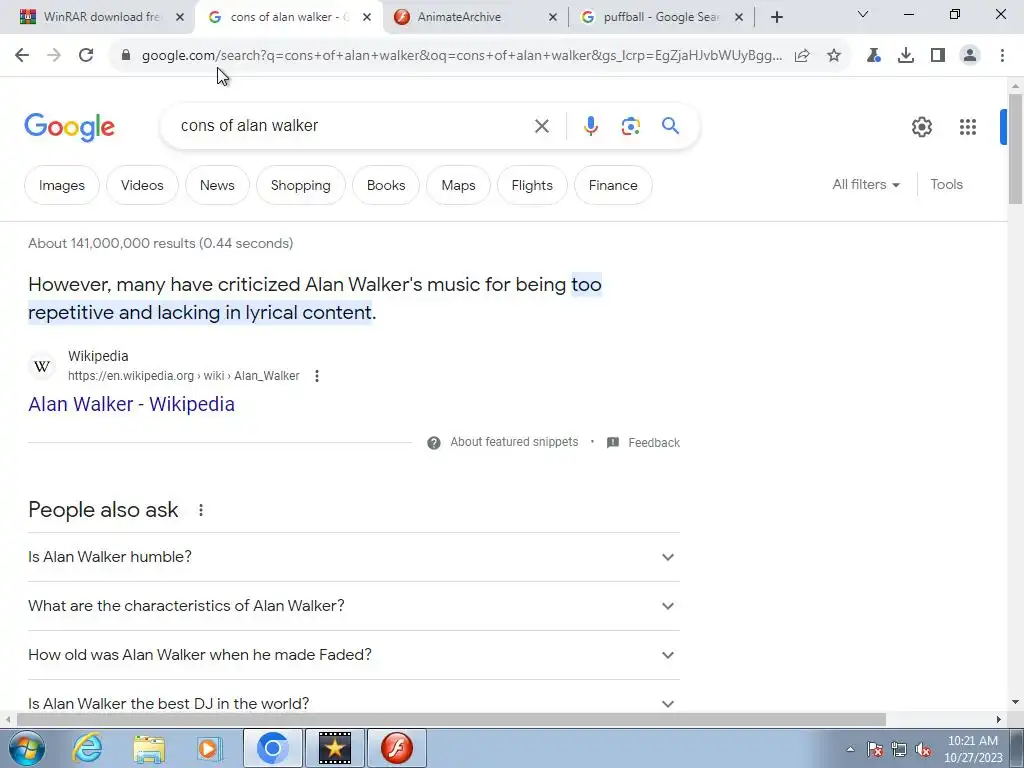Viewport: 1024px width, 768px height.
Task: Expand 'What are the characteristics of Alan Walker?'
Action: [x=353, y=606]
